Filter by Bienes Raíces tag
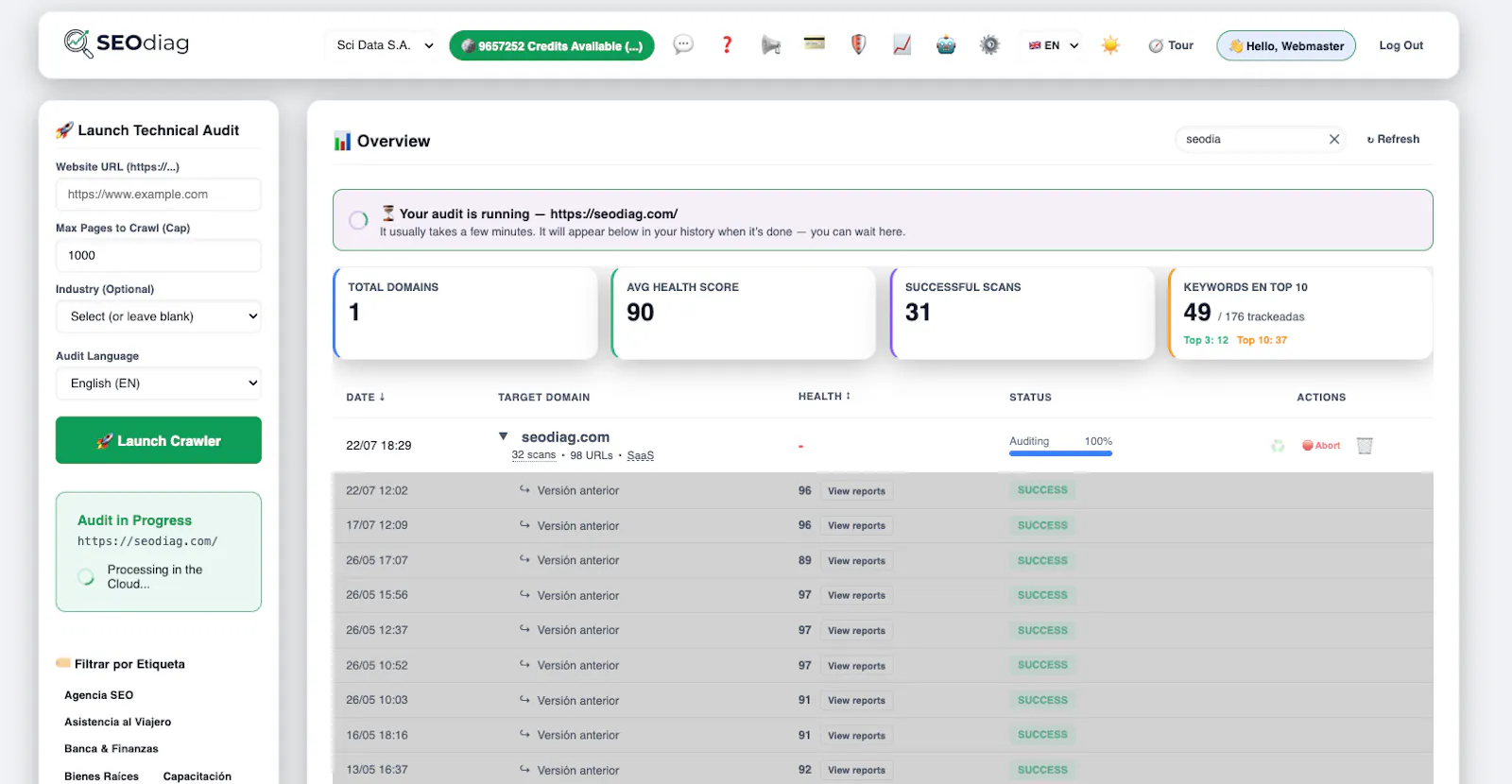Viewport: 1512px width, 784px height. point(101,776)
